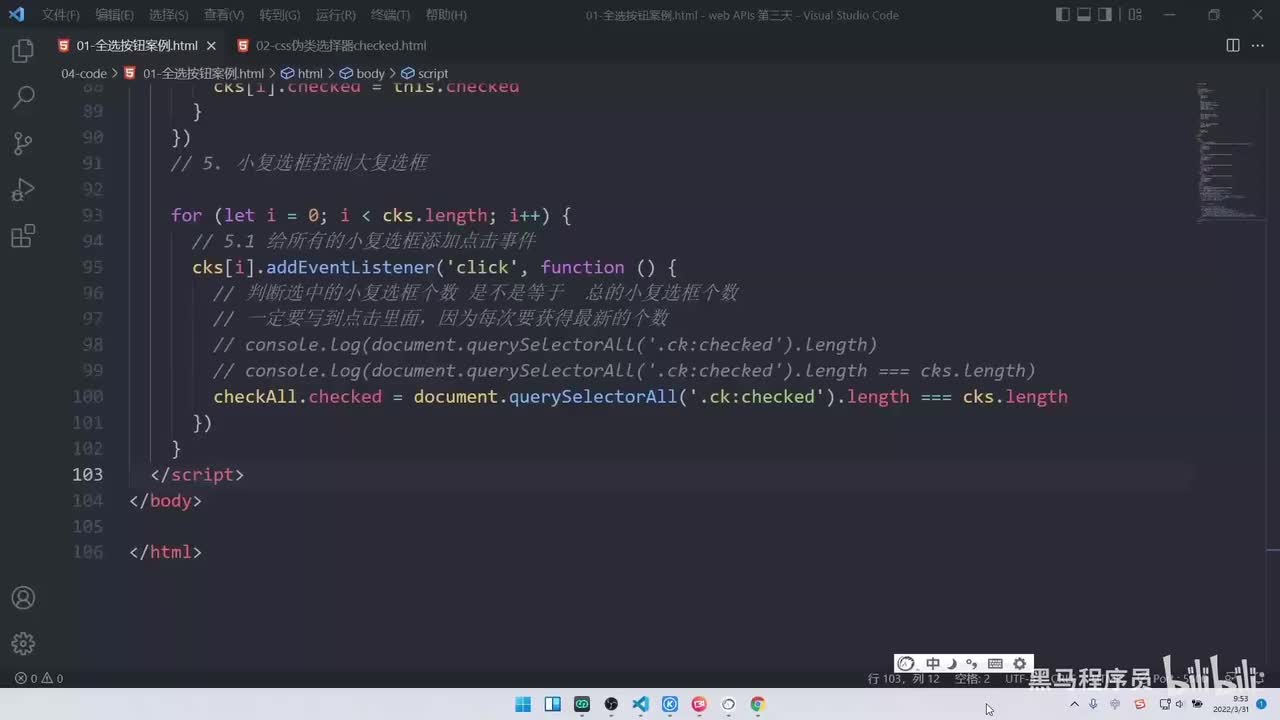Split the editor to the right

point(1233,45)
